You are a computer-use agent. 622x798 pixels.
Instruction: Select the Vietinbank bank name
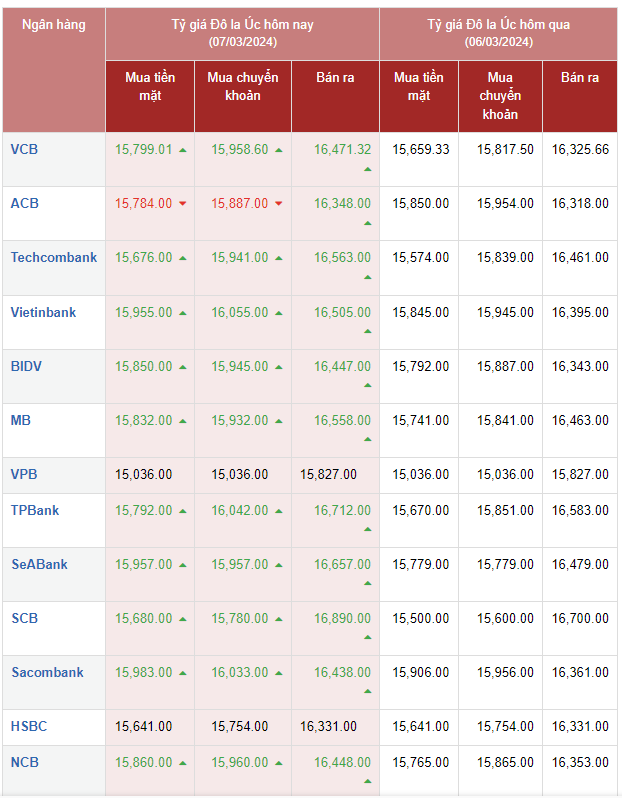[x=43, y=312]
